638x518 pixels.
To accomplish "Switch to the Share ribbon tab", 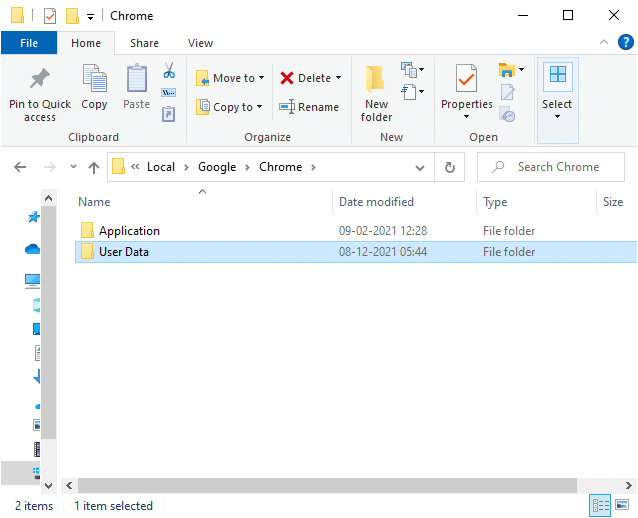I will click(144, 43).
